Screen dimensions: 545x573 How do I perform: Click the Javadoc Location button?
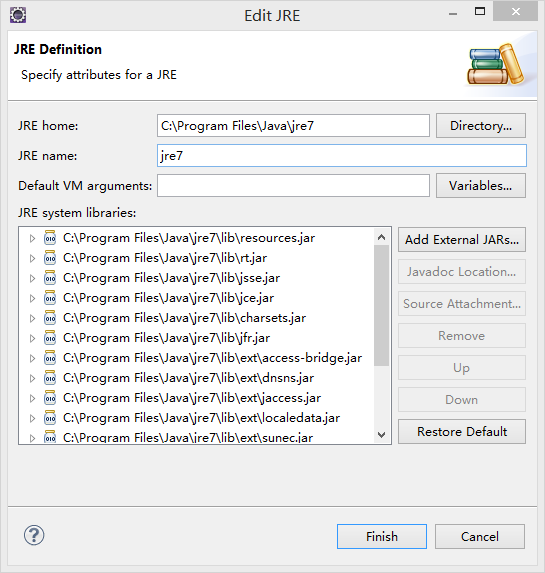point(462,272)
